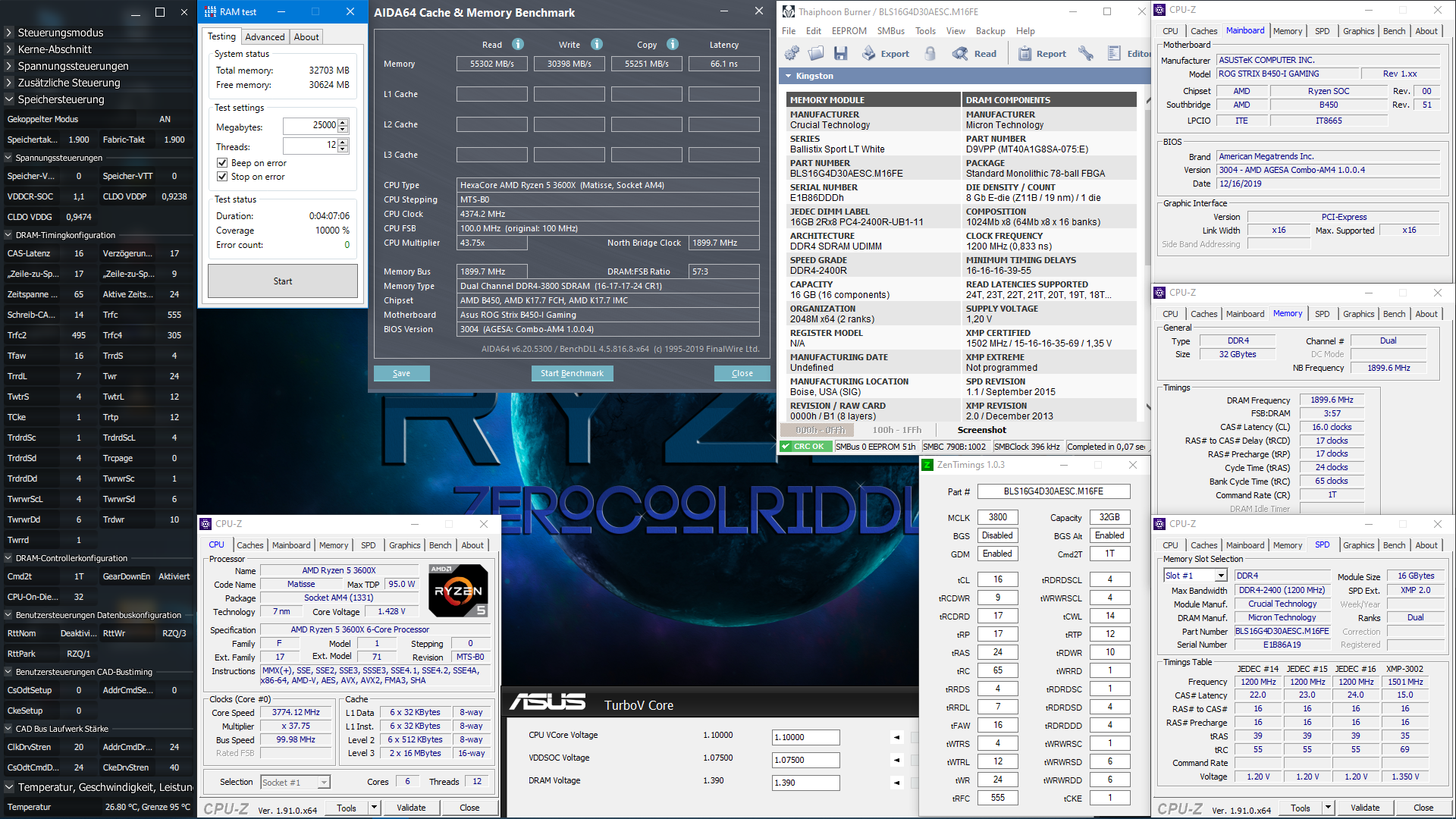Click the gears settings icon in Thaiphoon Burner

[x=792, y=53]
